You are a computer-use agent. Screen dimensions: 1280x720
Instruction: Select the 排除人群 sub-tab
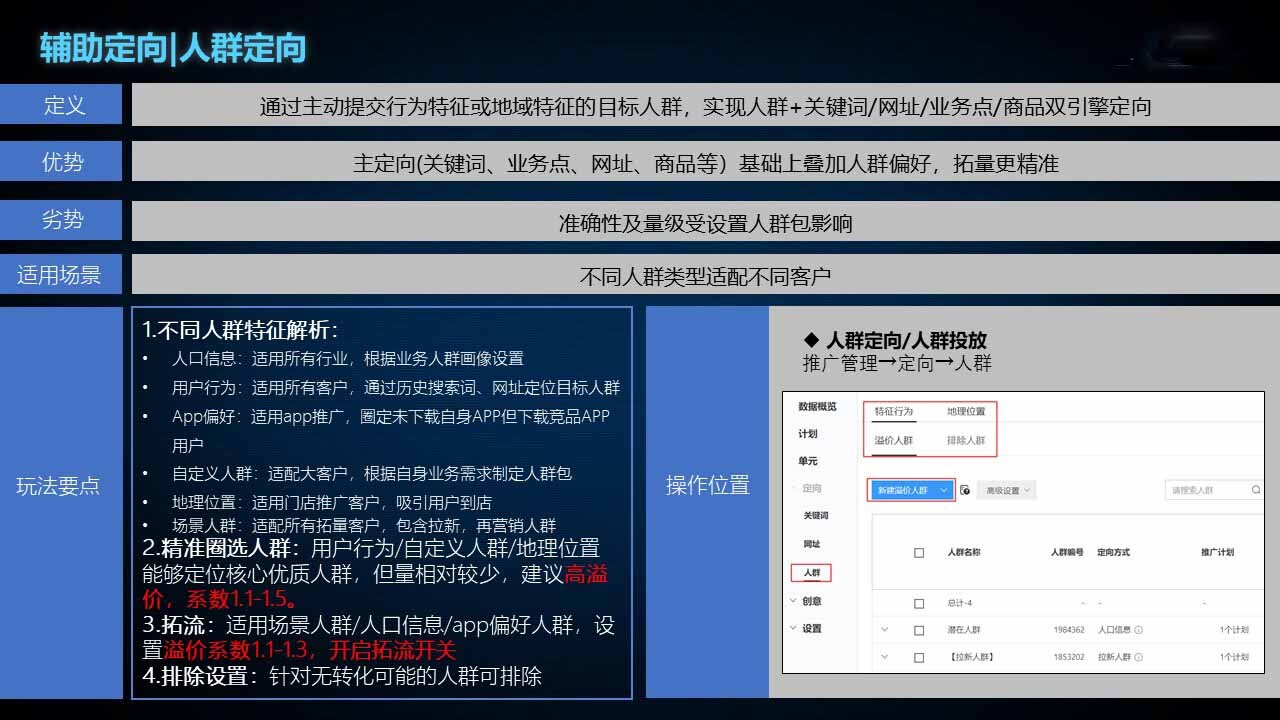point(966,440)
